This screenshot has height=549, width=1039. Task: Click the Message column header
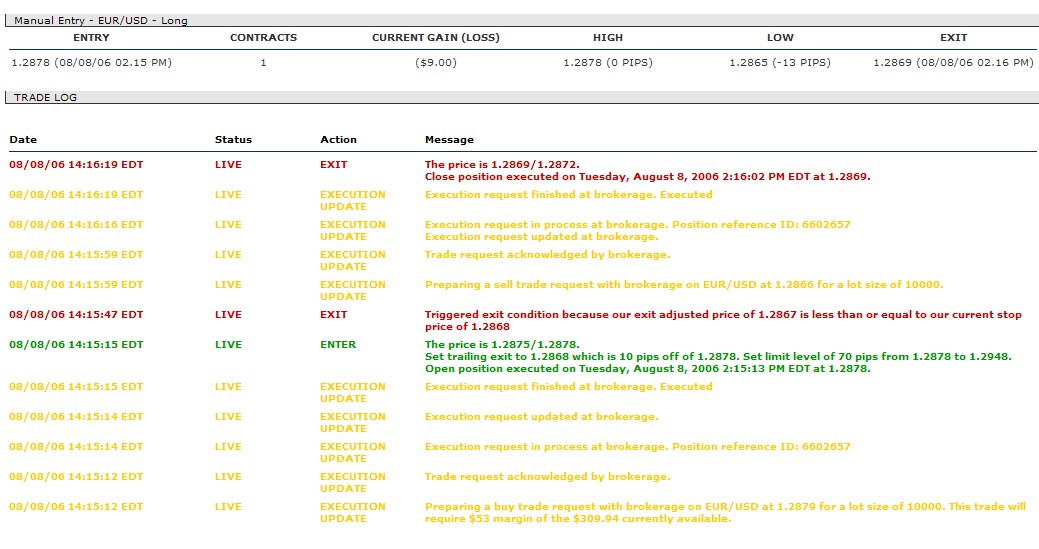pos(449,140)
